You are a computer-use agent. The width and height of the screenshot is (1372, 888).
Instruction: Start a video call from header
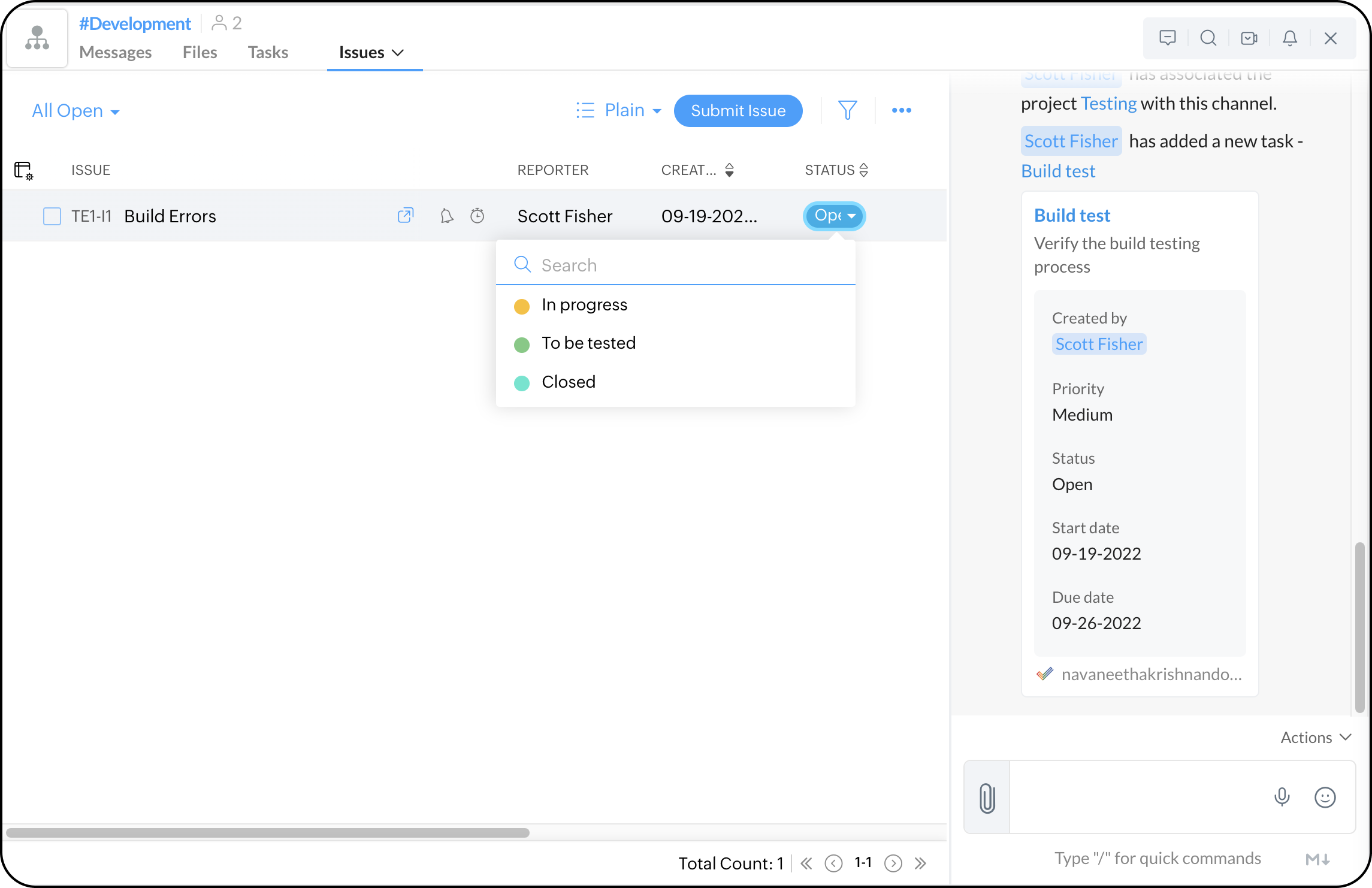pos(1249,38)
